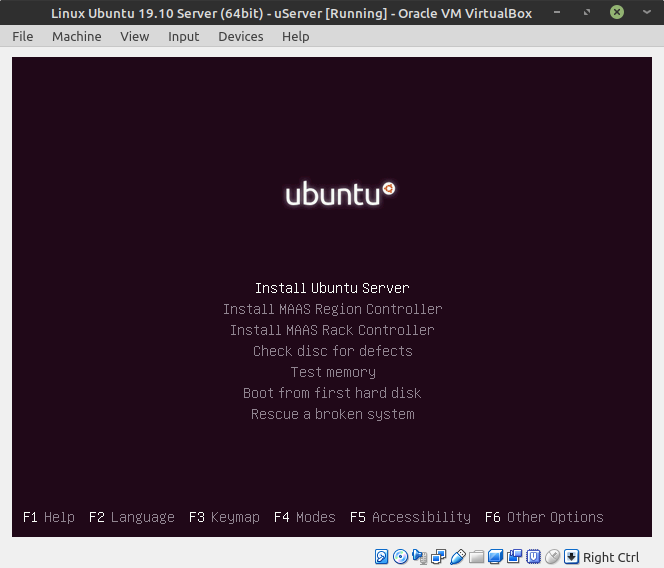
Task: Click F1 Help at screen bottom
Action: [49, 517]
